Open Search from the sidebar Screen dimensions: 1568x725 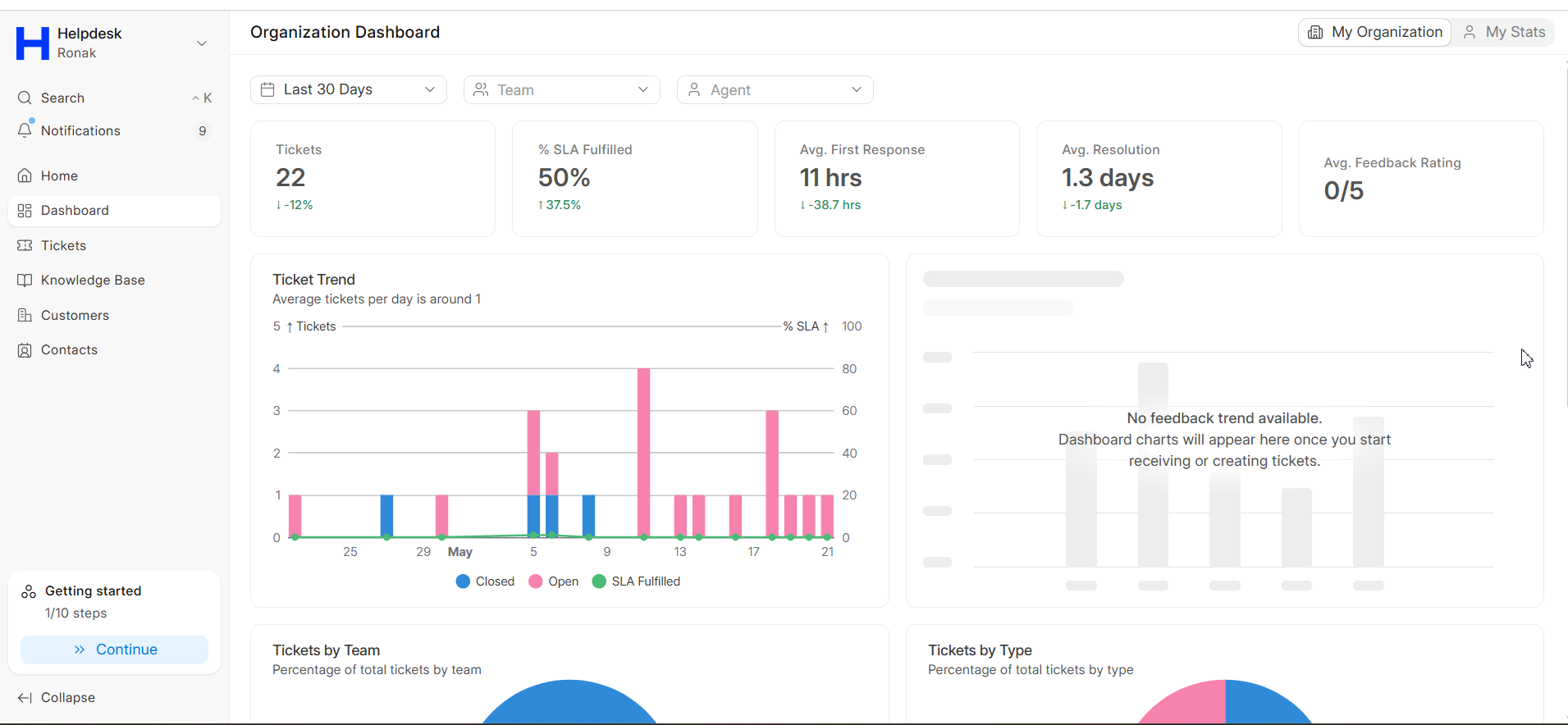[x=115, y=98]
